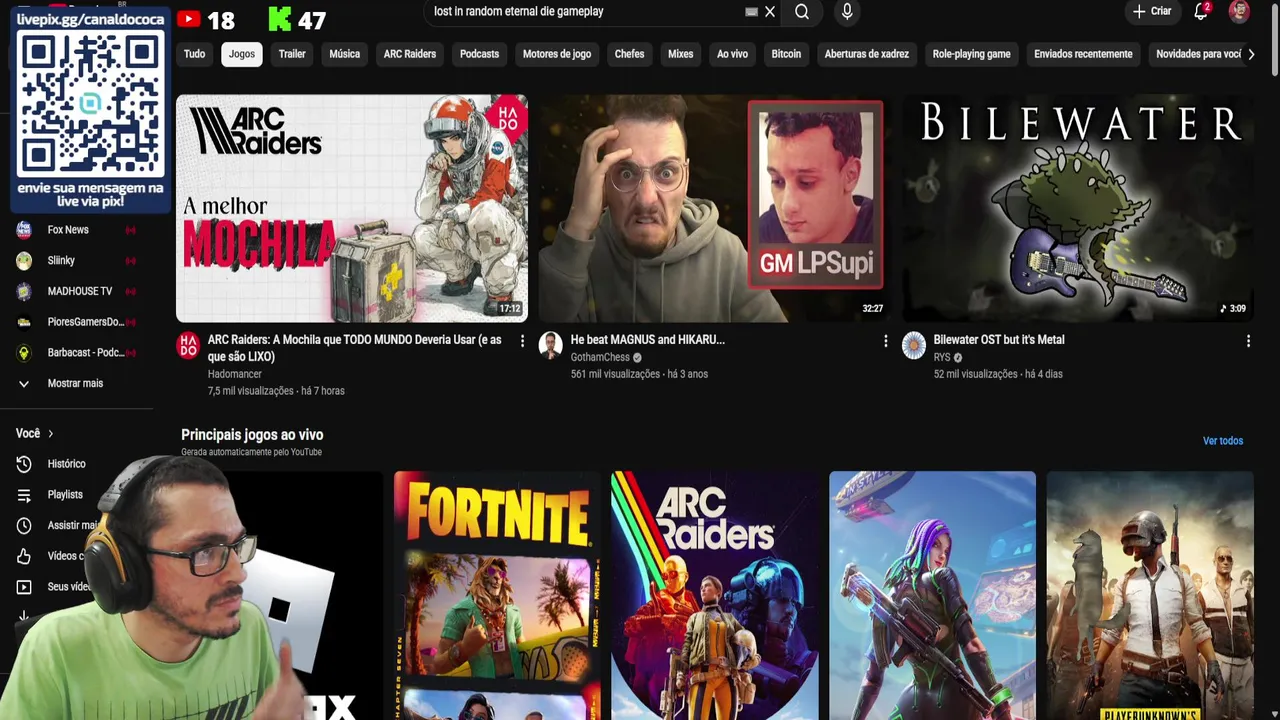Viewport: 1280px width, 720px height.
Task: Click the search magnifier button
Action: 802,12
